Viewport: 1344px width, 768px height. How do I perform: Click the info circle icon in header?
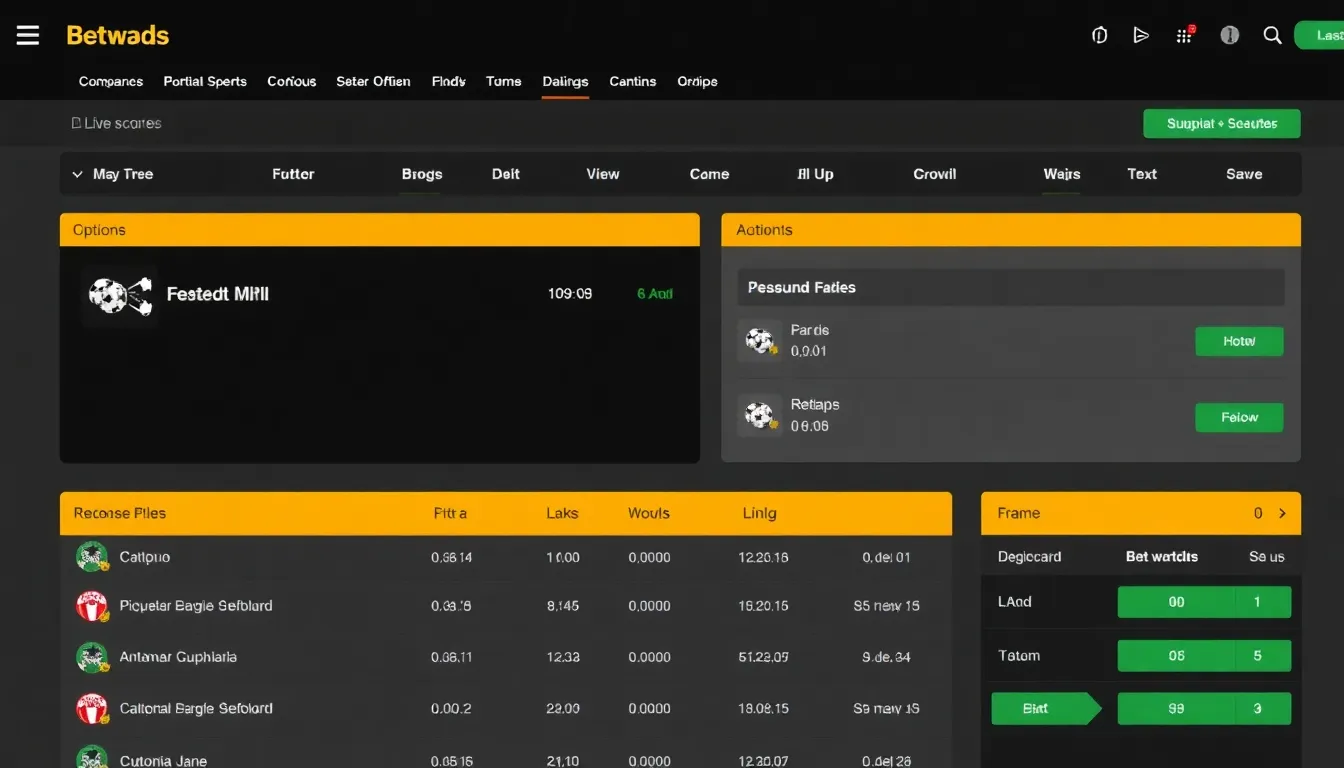click(1230, 35)
